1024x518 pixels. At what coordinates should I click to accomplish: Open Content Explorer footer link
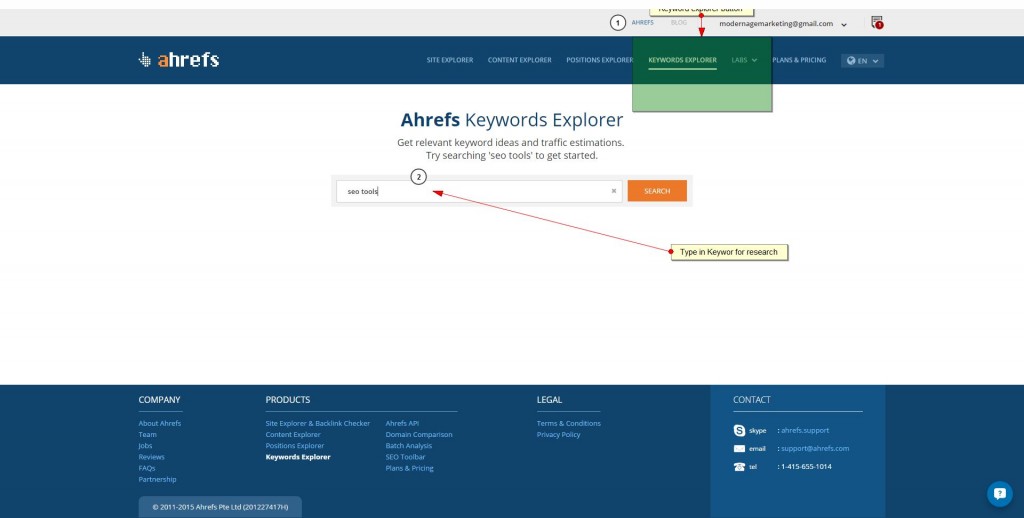(293, 434)
